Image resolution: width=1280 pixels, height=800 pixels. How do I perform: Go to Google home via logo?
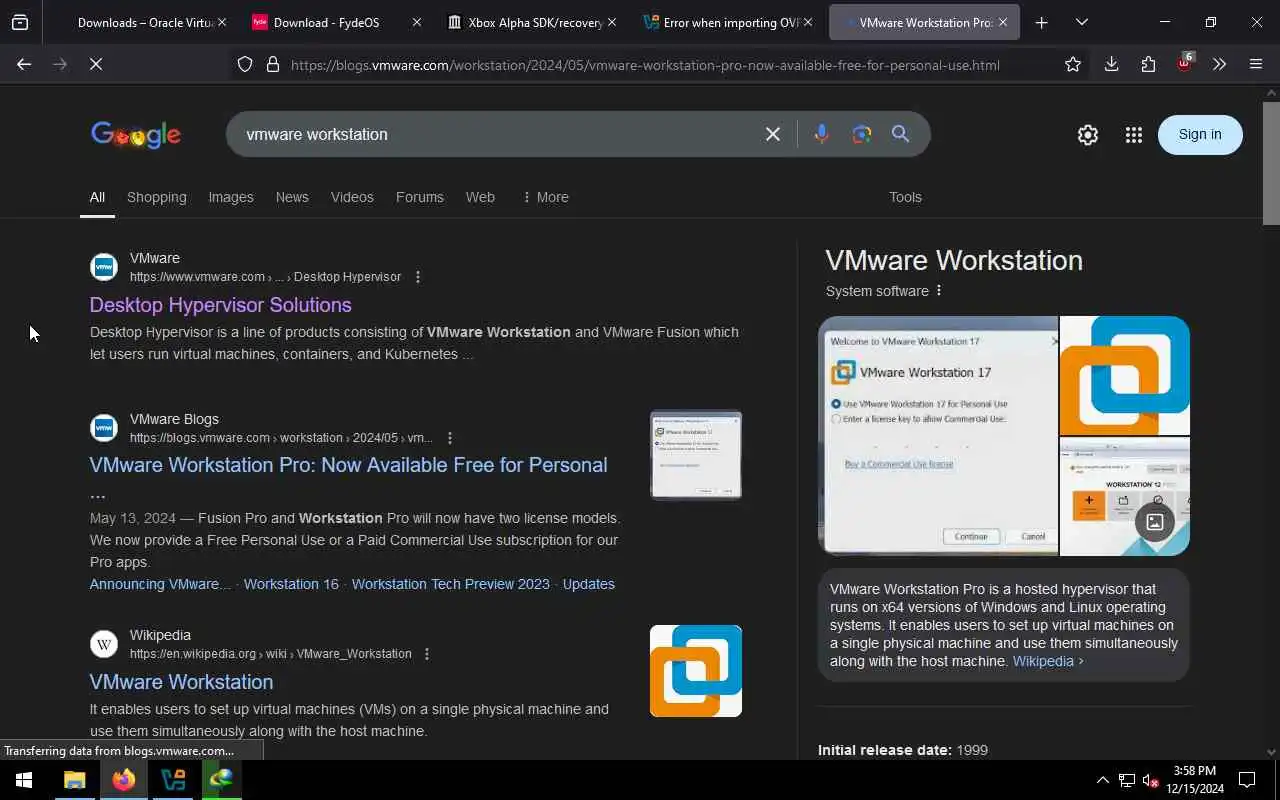pyautogui.click(x=136, y=135)
